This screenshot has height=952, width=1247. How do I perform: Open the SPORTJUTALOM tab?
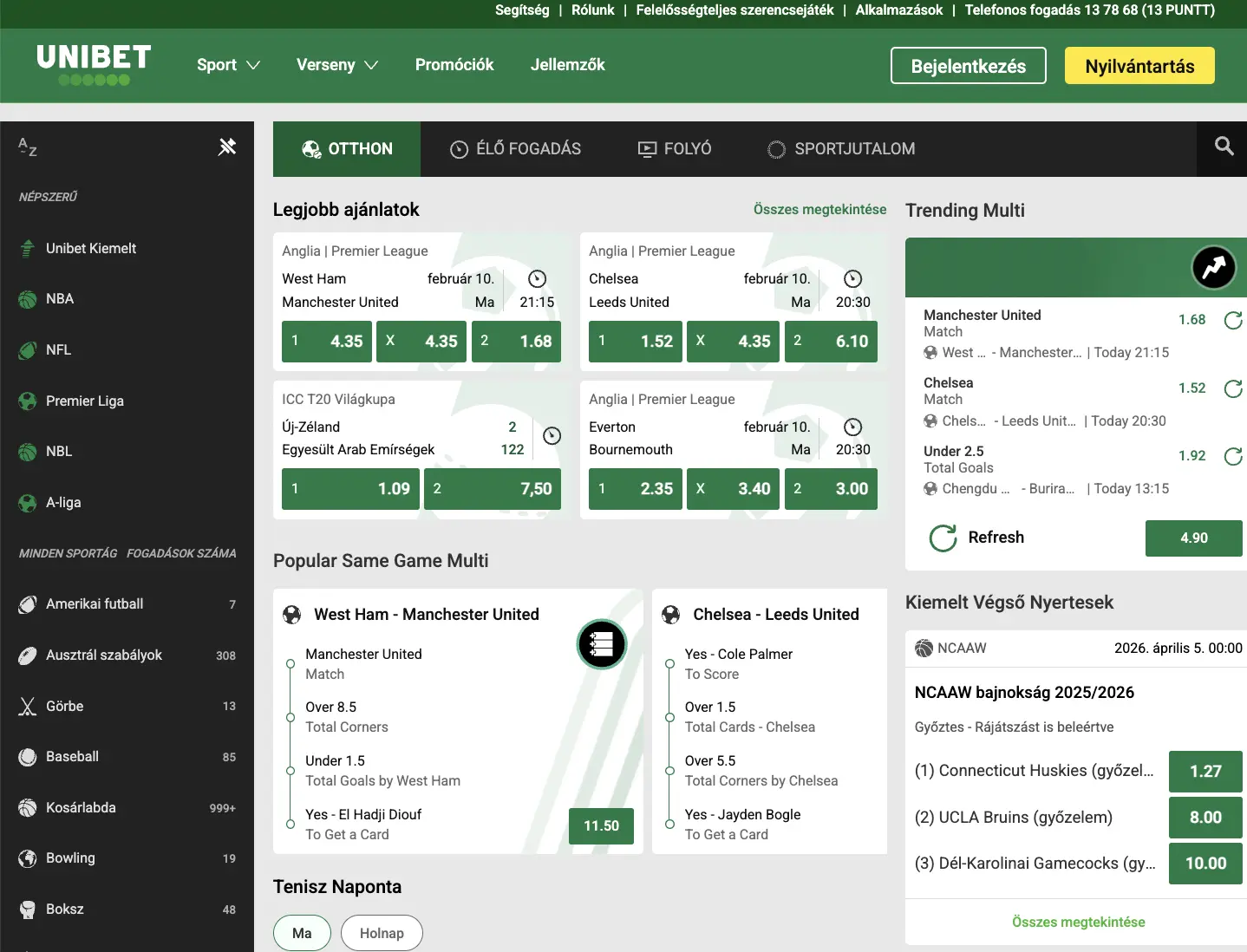tap(841, 149)
